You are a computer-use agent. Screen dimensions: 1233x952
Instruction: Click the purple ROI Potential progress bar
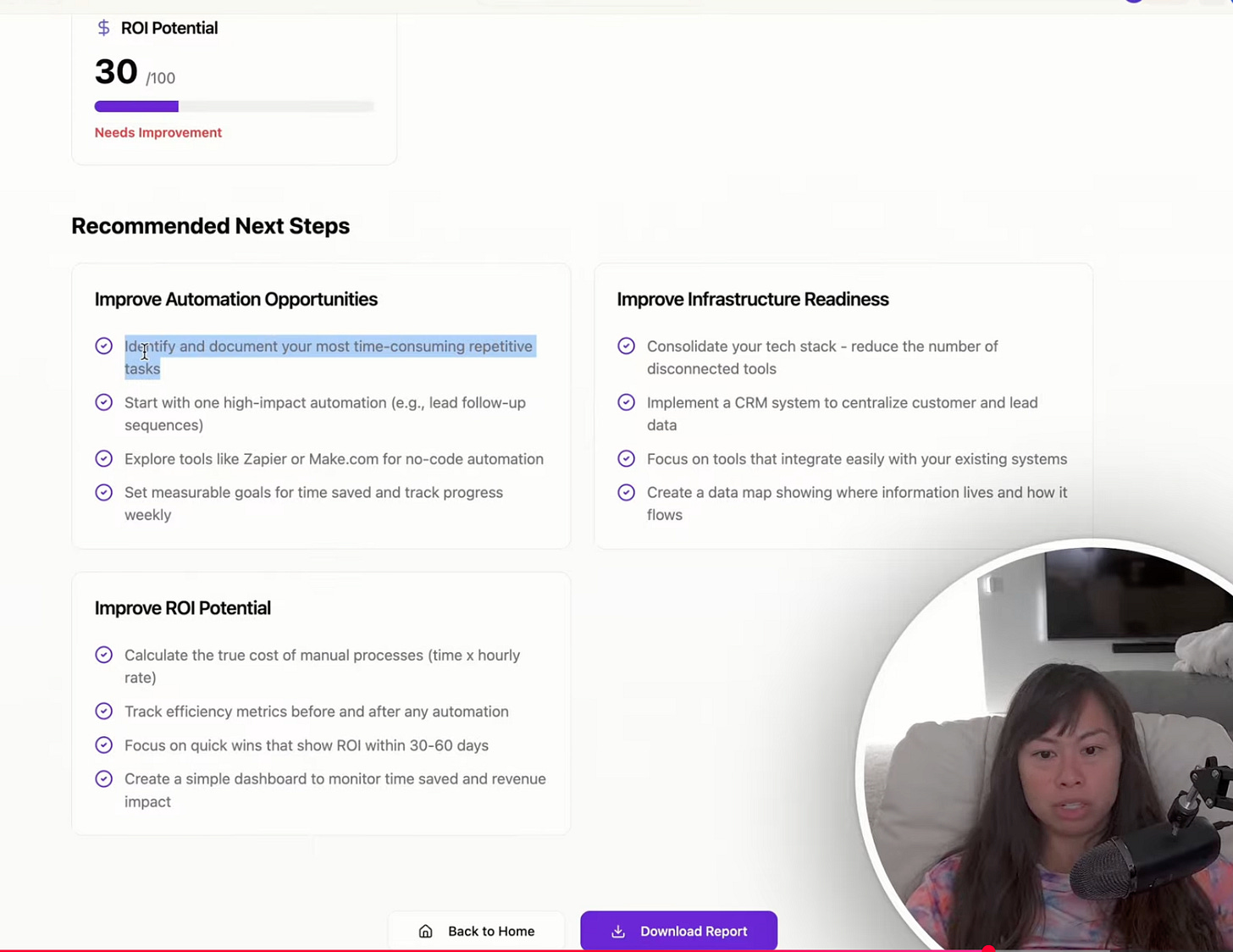(136, 107)
